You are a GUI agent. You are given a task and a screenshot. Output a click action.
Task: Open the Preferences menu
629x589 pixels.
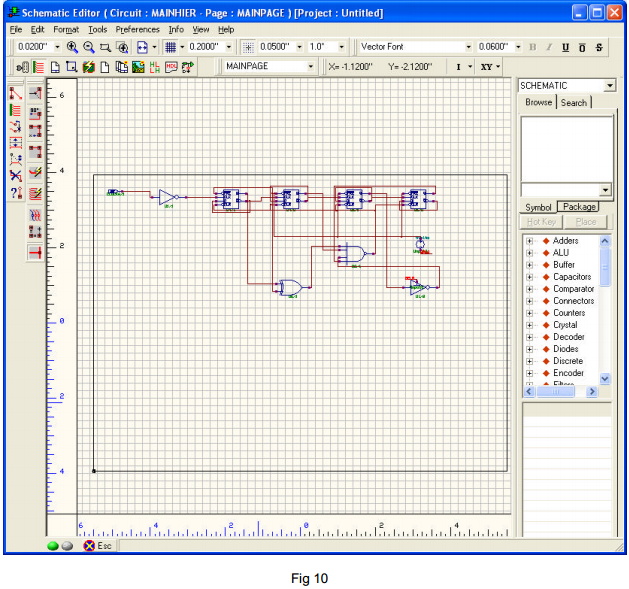[138, 30]
